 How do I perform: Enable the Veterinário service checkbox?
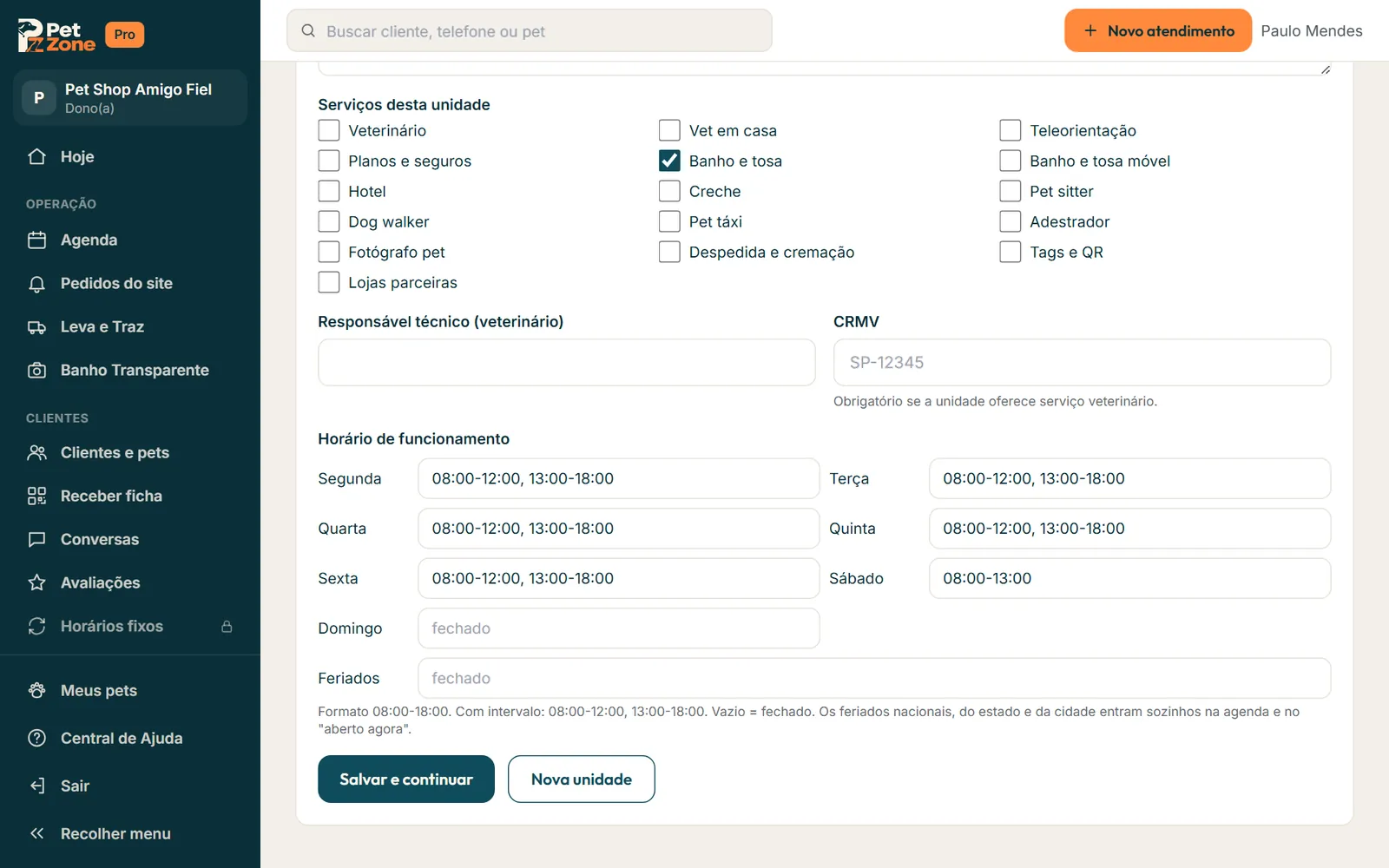click(x=329, y=130)
